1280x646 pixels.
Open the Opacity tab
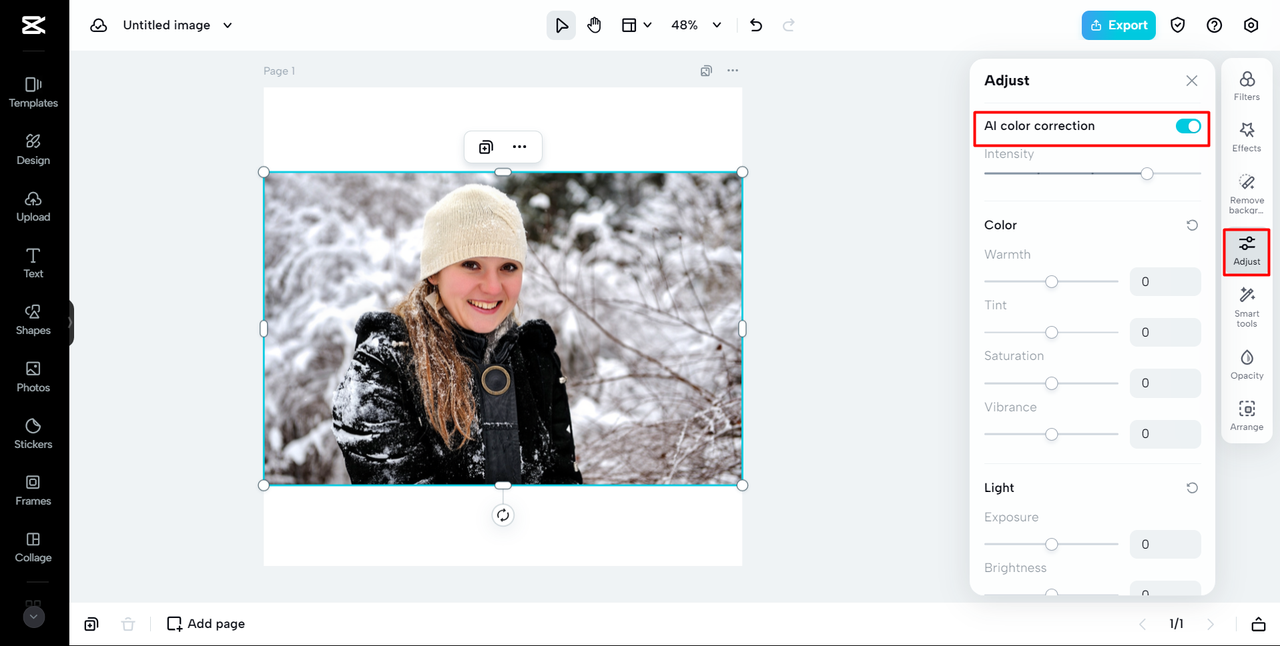coord(1247,364)
